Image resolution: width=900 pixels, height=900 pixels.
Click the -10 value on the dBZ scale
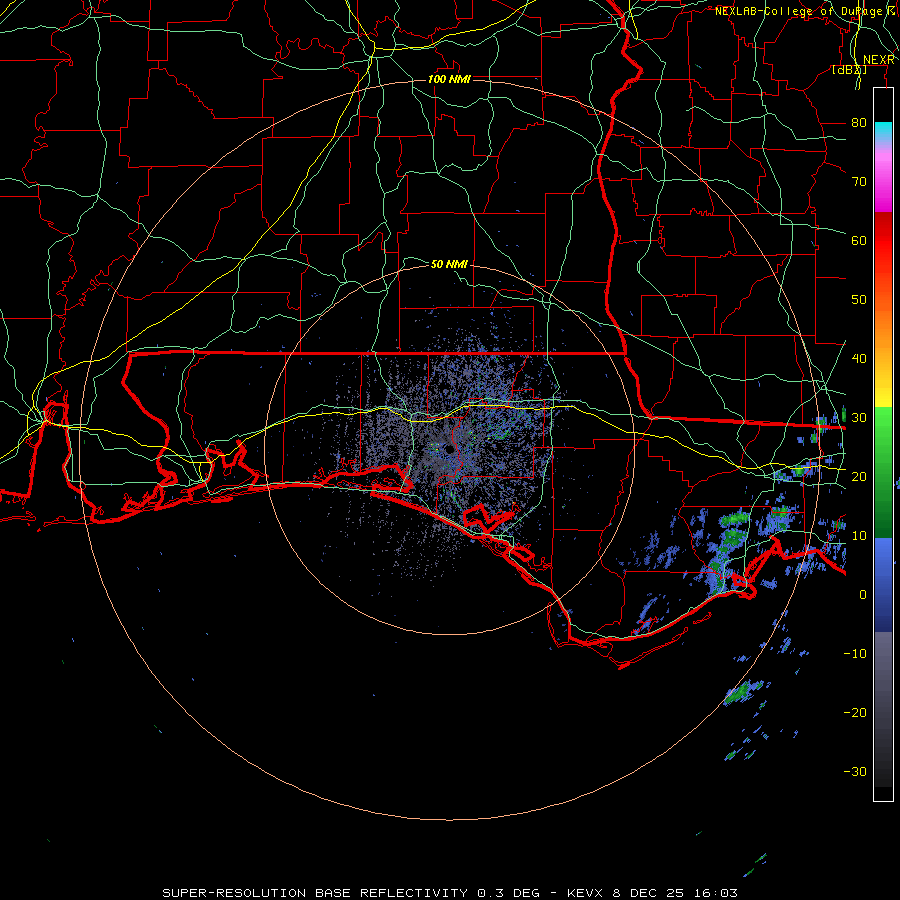855,654
